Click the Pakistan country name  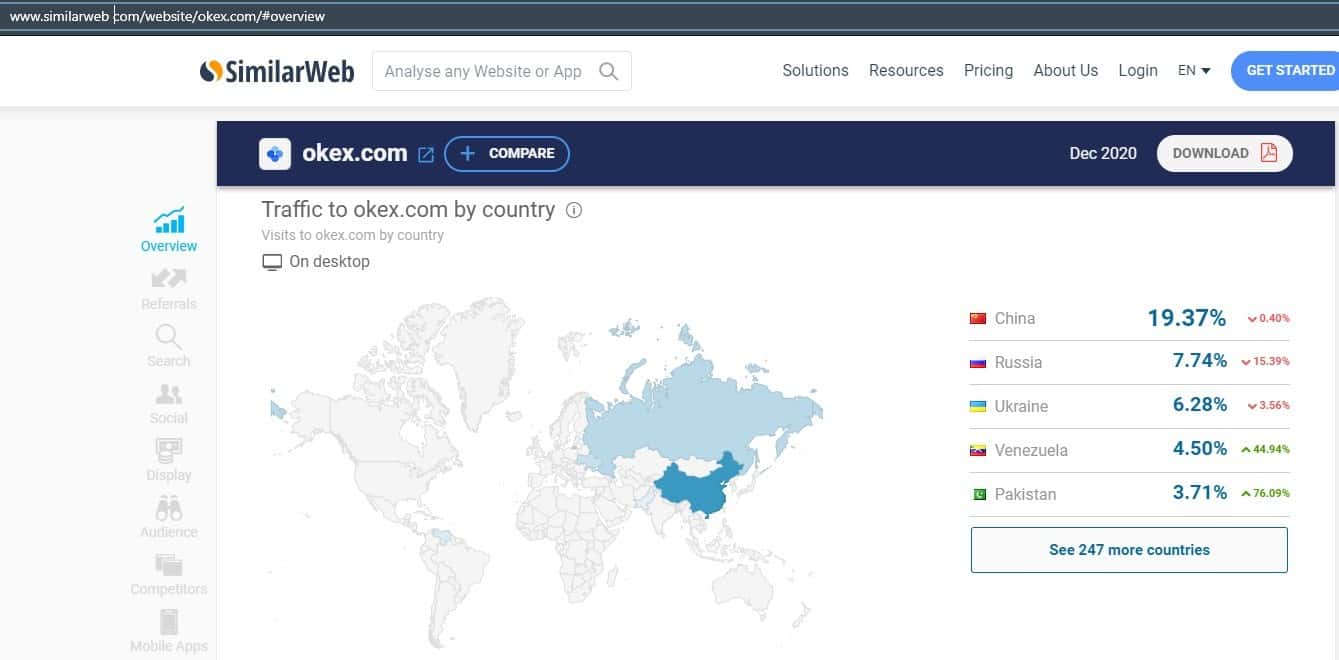[1025, 494]
